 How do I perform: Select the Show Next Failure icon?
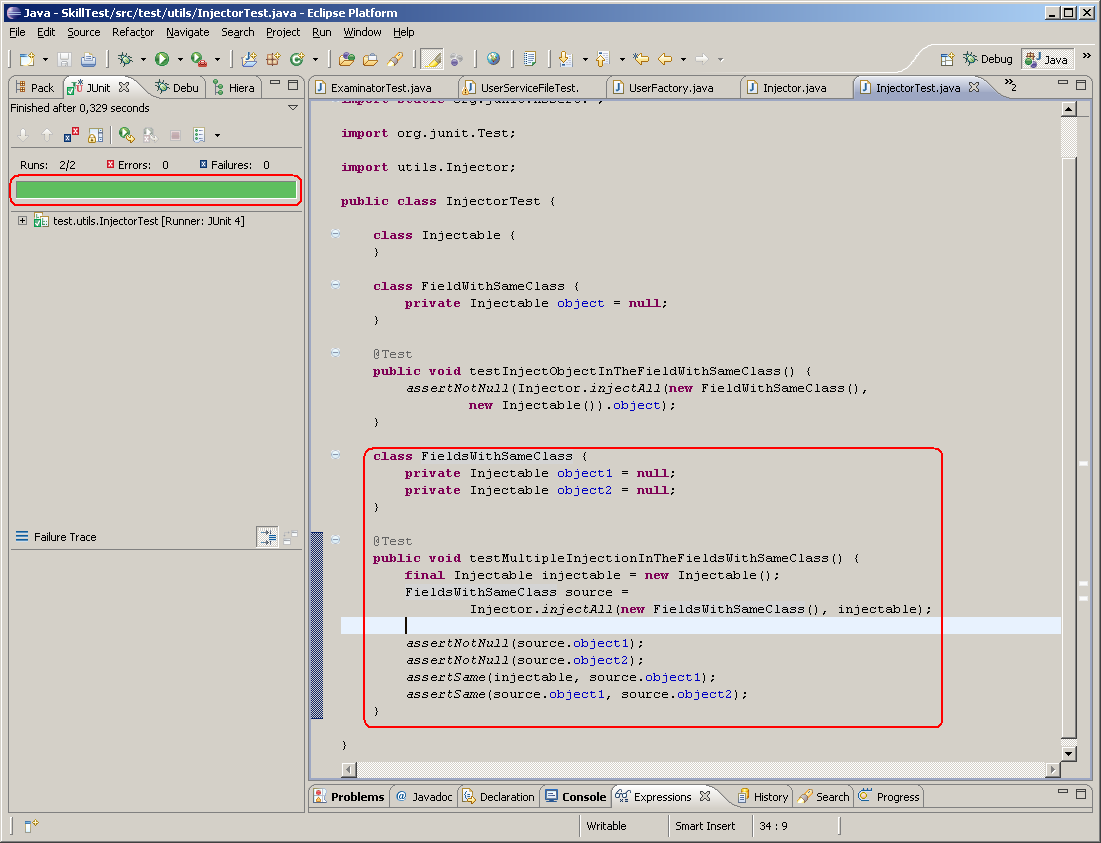tap(23, 134)
